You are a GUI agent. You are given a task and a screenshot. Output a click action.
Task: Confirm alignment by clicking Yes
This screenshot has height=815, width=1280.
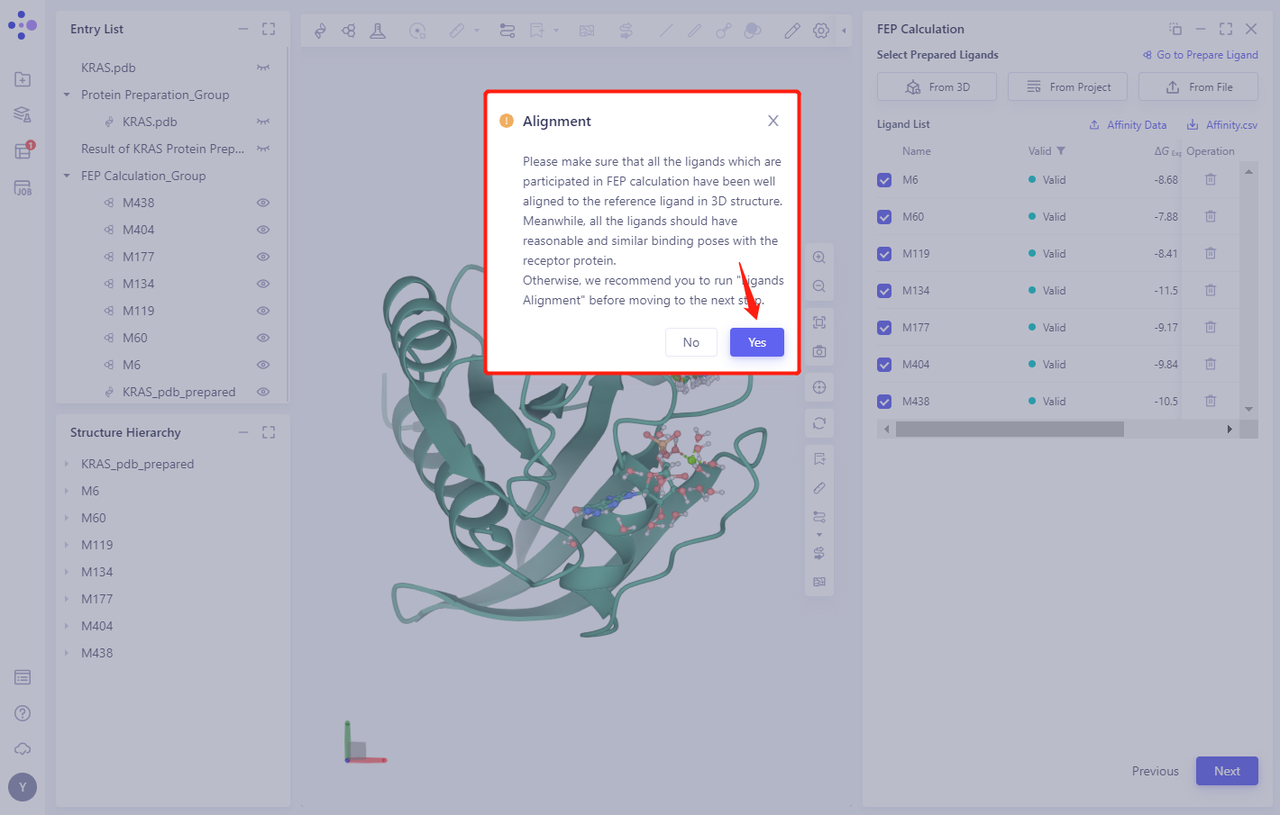[x=756, y=342]
